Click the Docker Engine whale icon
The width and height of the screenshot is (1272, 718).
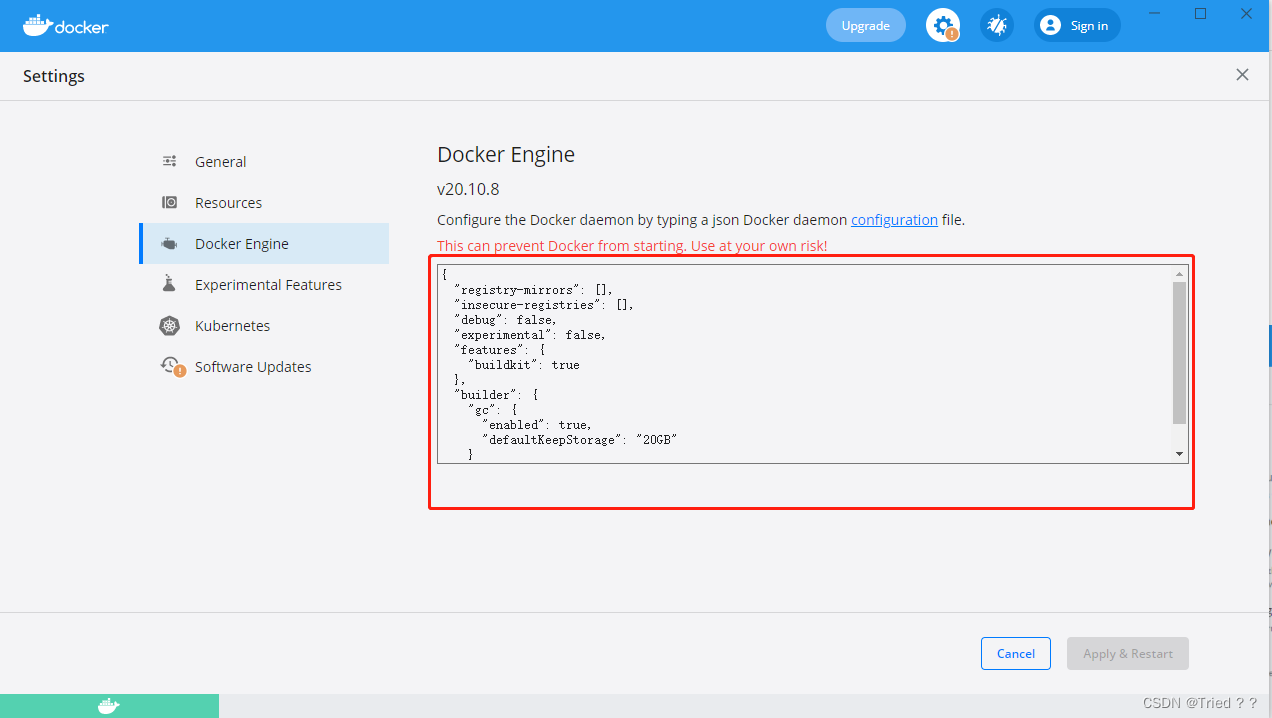(x=170, y=243)
